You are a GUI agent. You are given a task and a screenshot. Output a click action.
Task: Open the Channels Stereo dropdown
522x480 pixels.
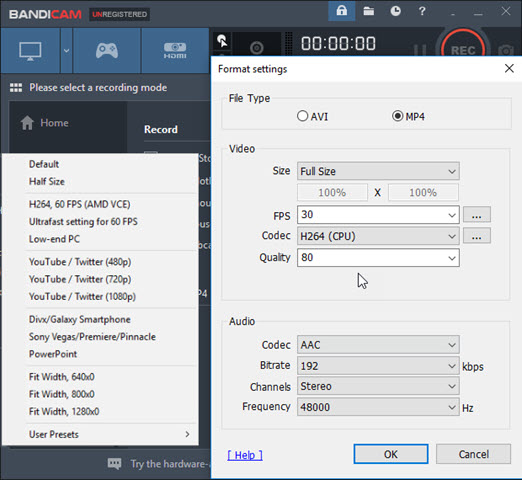378,386
